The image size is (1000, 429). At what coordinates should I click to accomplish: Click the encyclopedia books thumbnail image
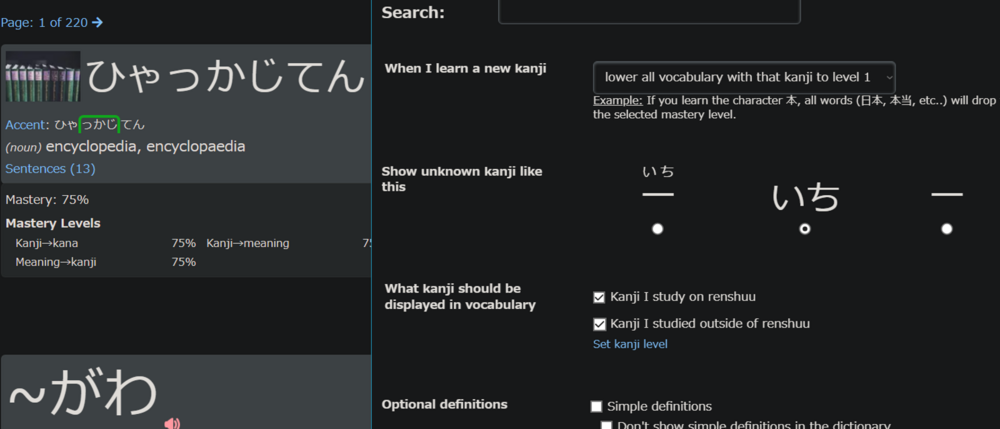pyautogui.click(x=42, y=77)
